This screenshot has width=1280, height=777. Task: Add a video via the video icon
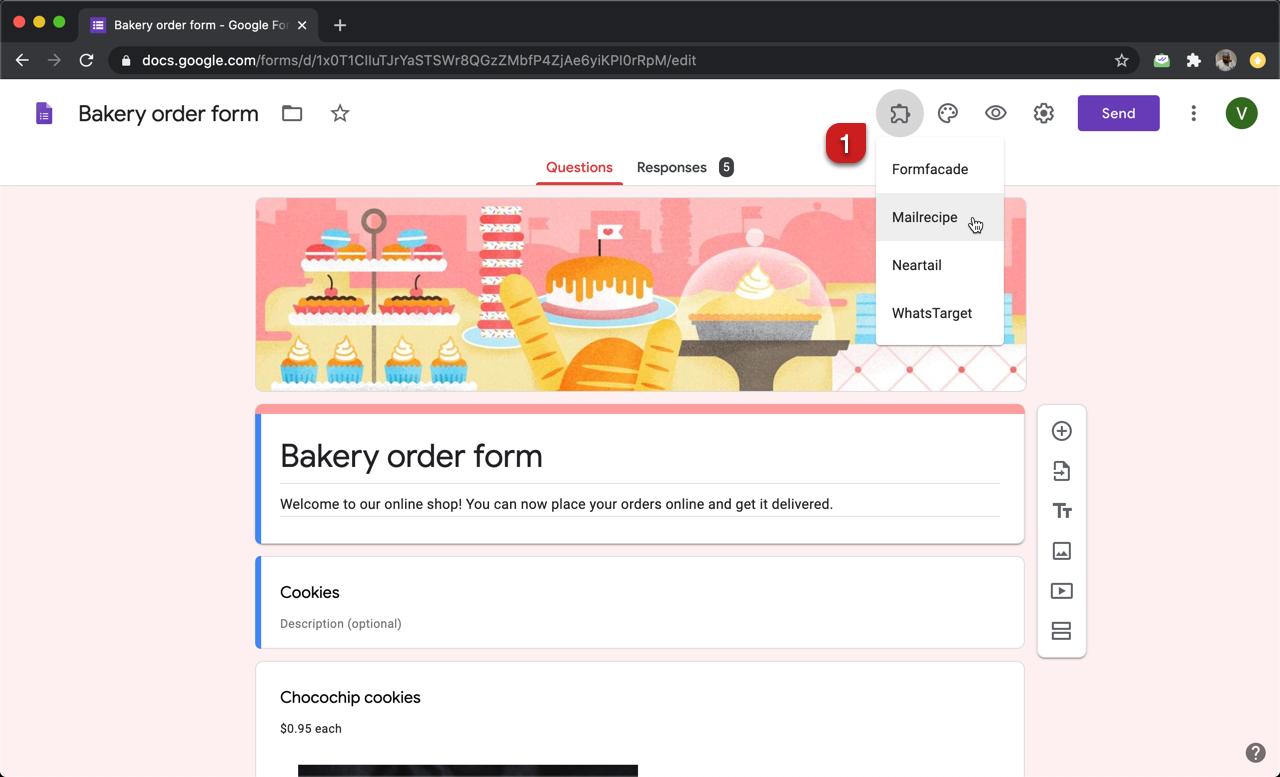pos(1061,591)
